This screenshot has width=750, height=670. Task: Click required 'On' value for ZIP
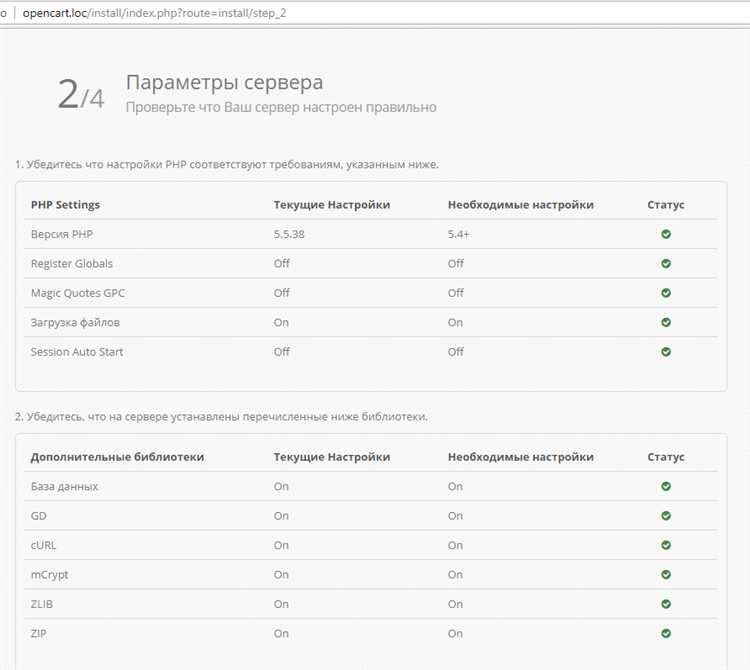[x=455, y=634]
